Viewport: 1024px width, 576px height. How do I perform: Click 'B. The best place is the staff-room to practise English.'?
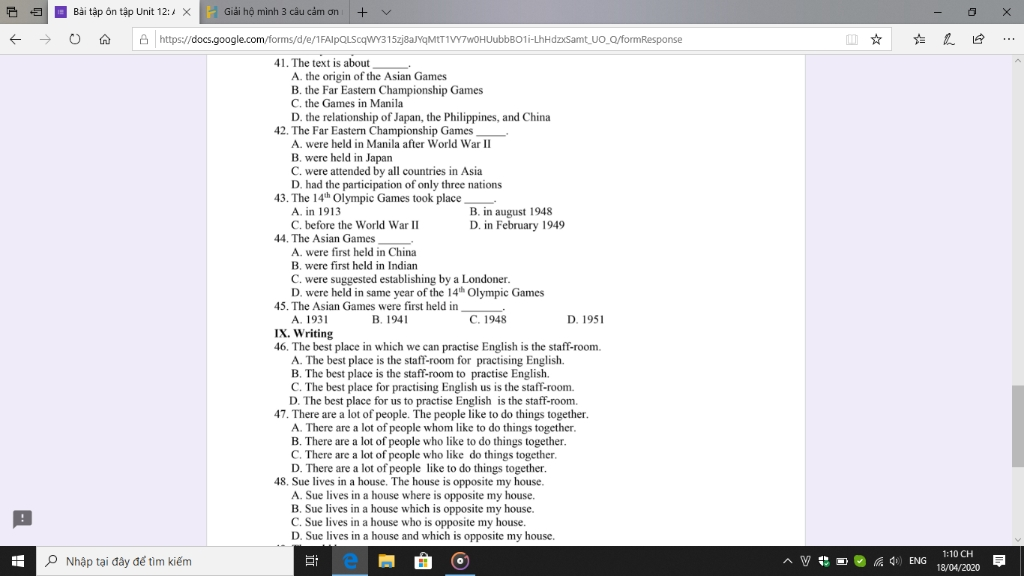tap(421, 374)
